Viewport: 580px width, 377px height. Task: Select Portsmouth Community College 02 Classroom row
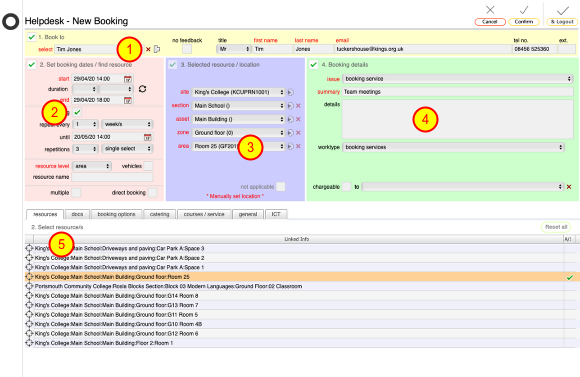[300, 286]
